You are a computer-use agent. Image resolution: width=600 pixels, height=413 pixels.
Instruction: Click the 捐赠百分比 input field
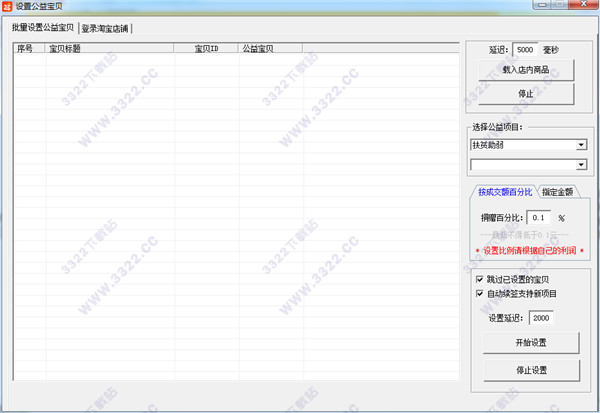[538, 218]
